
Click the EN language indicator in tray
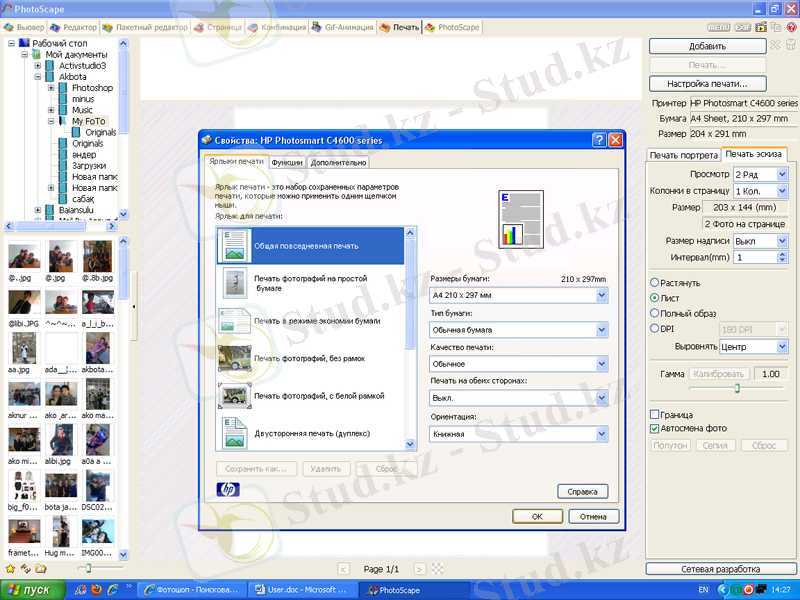click(703, 590)
